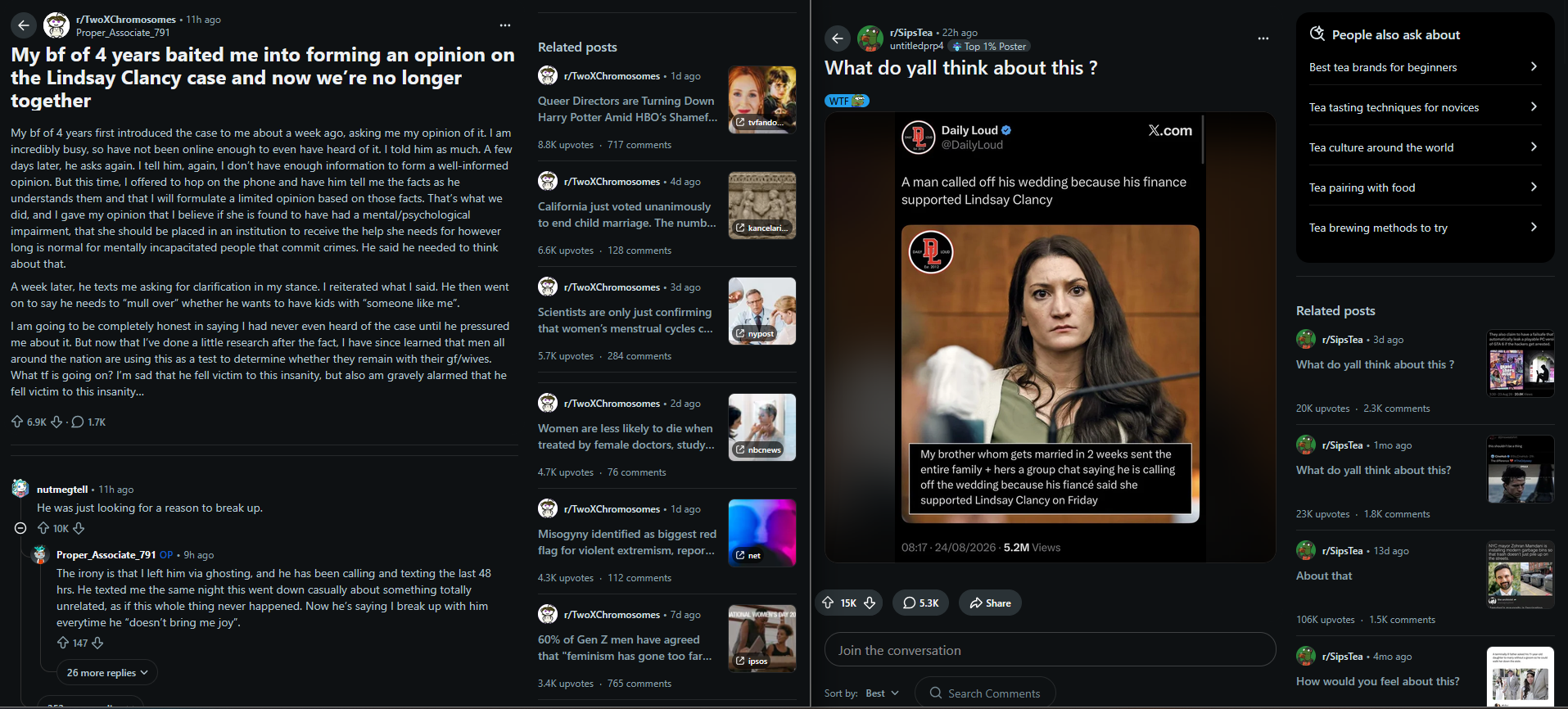This screenshot has height=709, width=1568.
Task: Click the 'People also ask about' heading
Action: [1395, 34]
